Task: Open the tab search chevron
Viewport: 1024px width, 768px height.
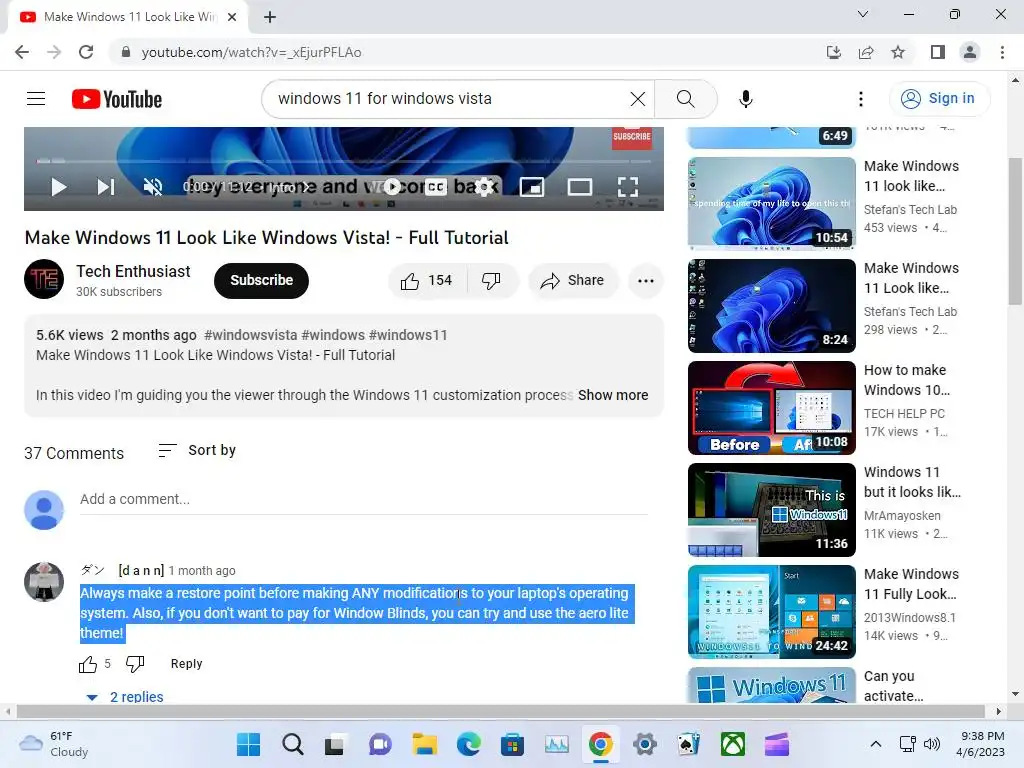Action: tap(863, 14)
